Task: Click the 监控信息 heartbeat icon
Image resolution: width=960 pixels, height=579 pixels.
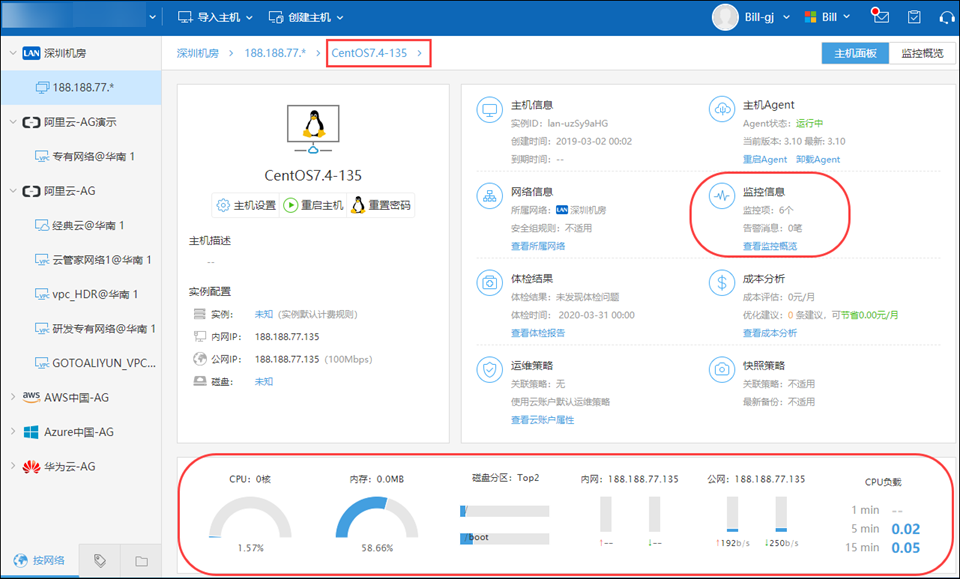Action: pos(721,197)
